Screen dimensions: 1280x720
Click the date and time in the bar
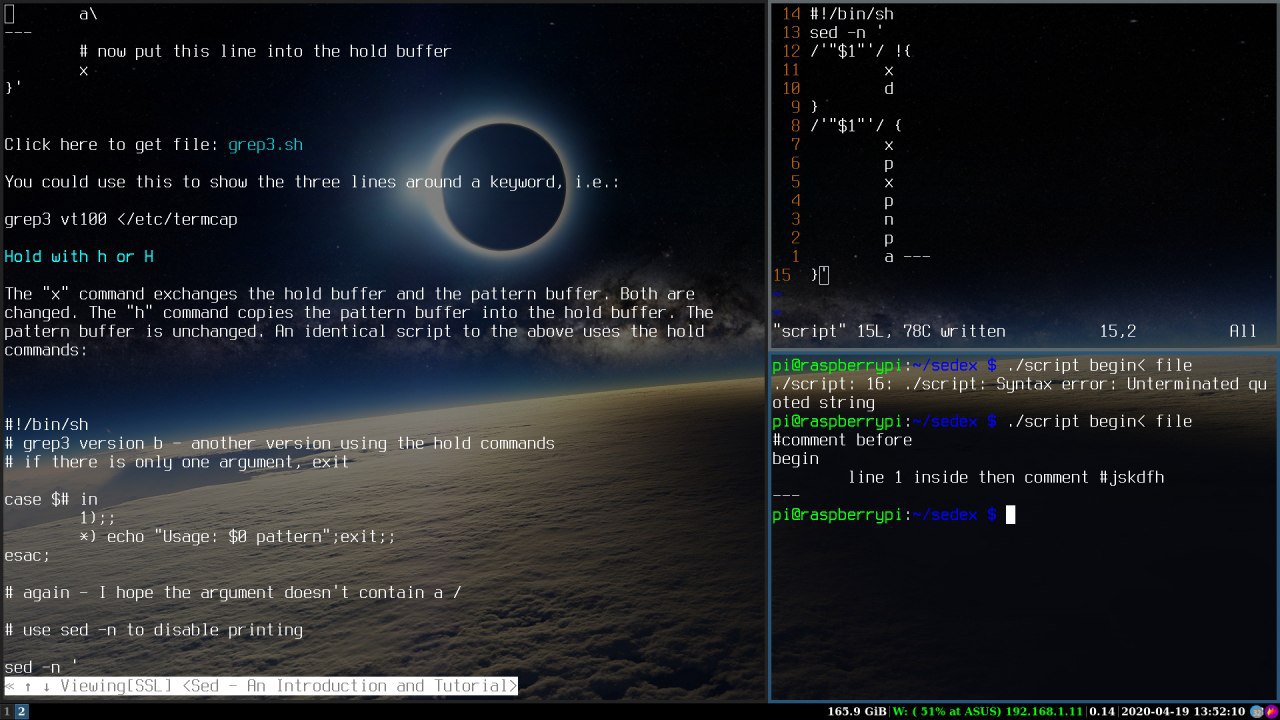coord(1182,712)
